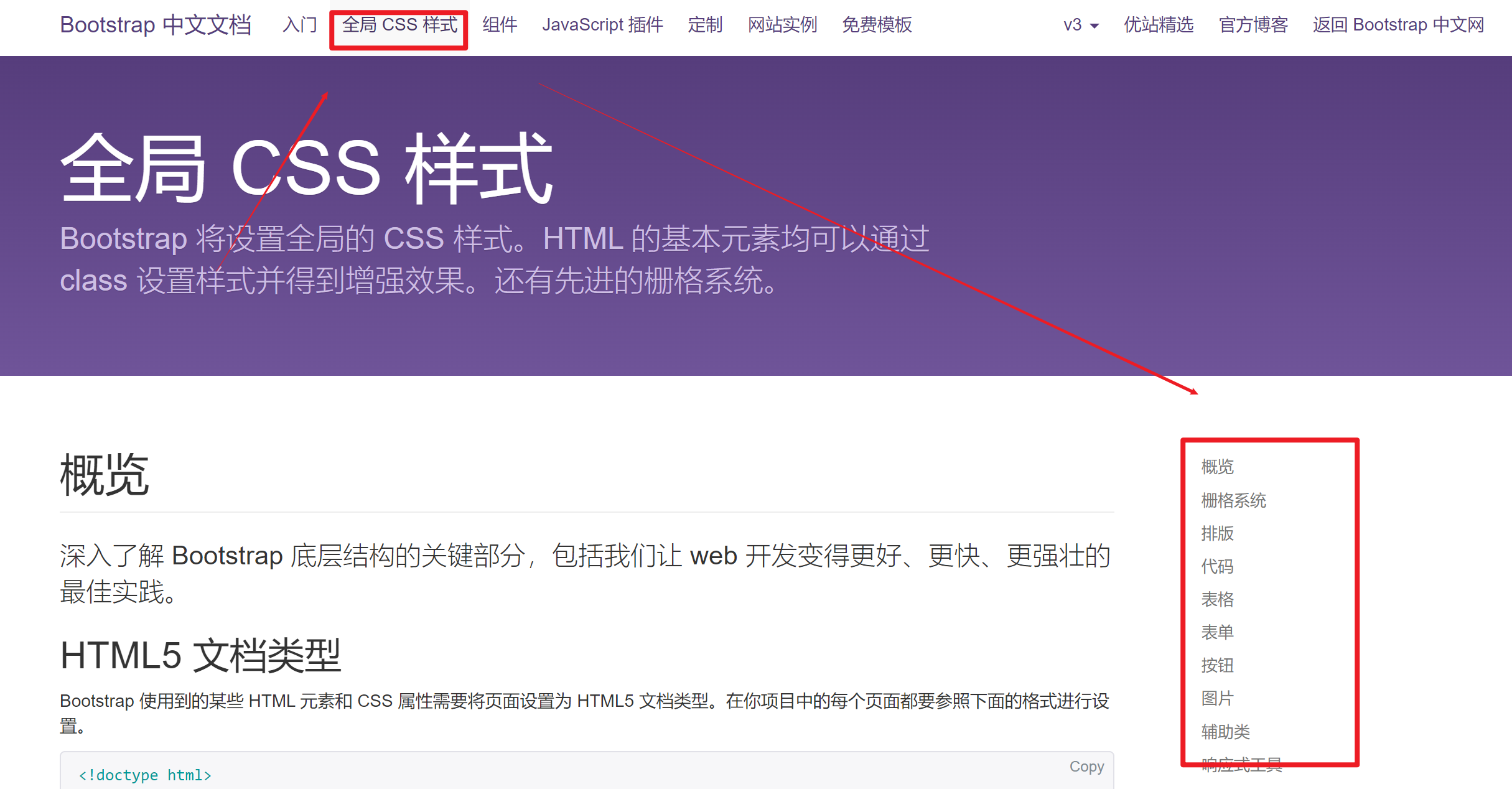Jump to 图片 in the sidebar
Image resolution: width=1512 pixels, height=789 pixels.
click(x=1217, y=698)
